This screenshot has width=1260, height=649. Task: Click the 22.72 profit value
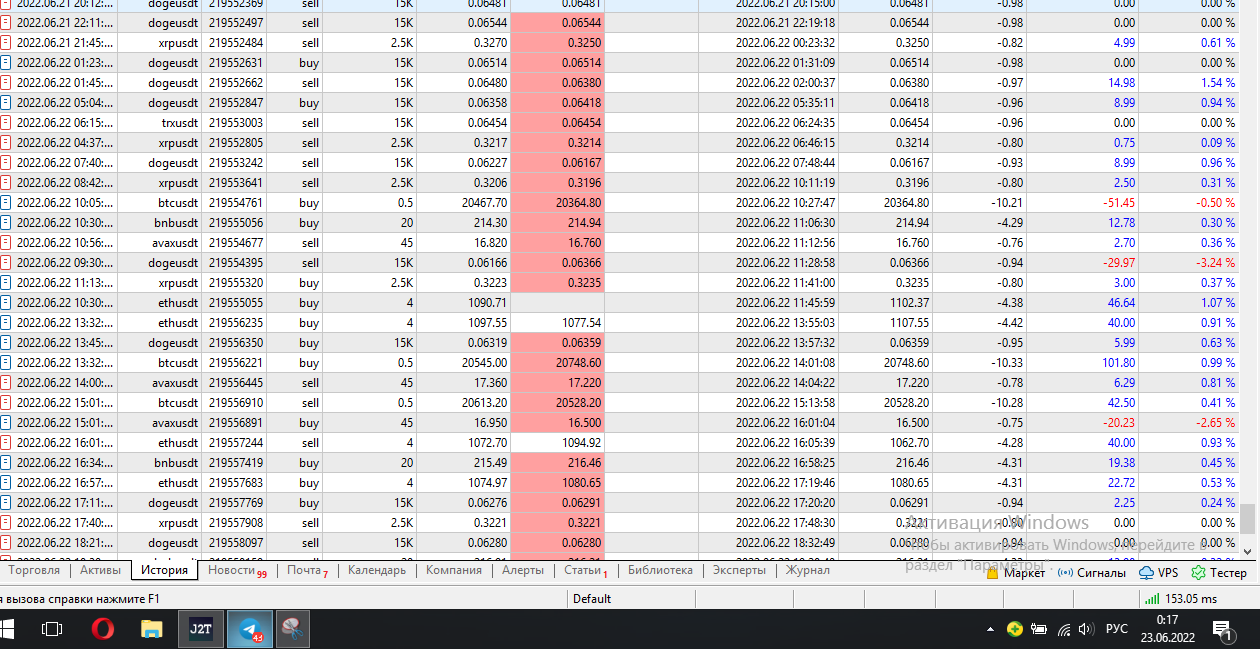(x=1121, y=483)
